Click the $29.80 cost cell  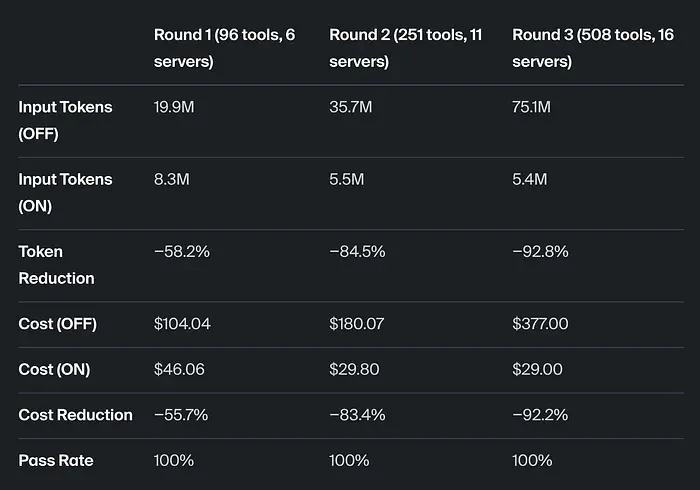pos(353,369)
